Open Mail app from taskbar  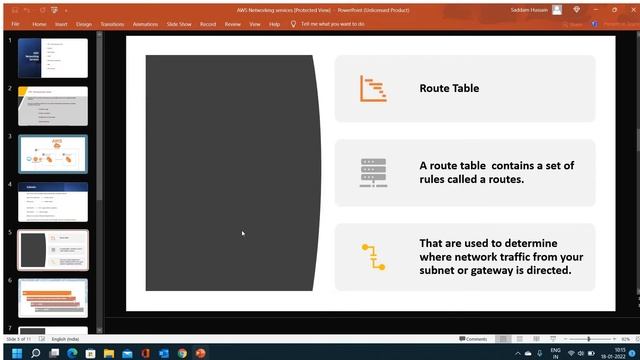[127, 353]
